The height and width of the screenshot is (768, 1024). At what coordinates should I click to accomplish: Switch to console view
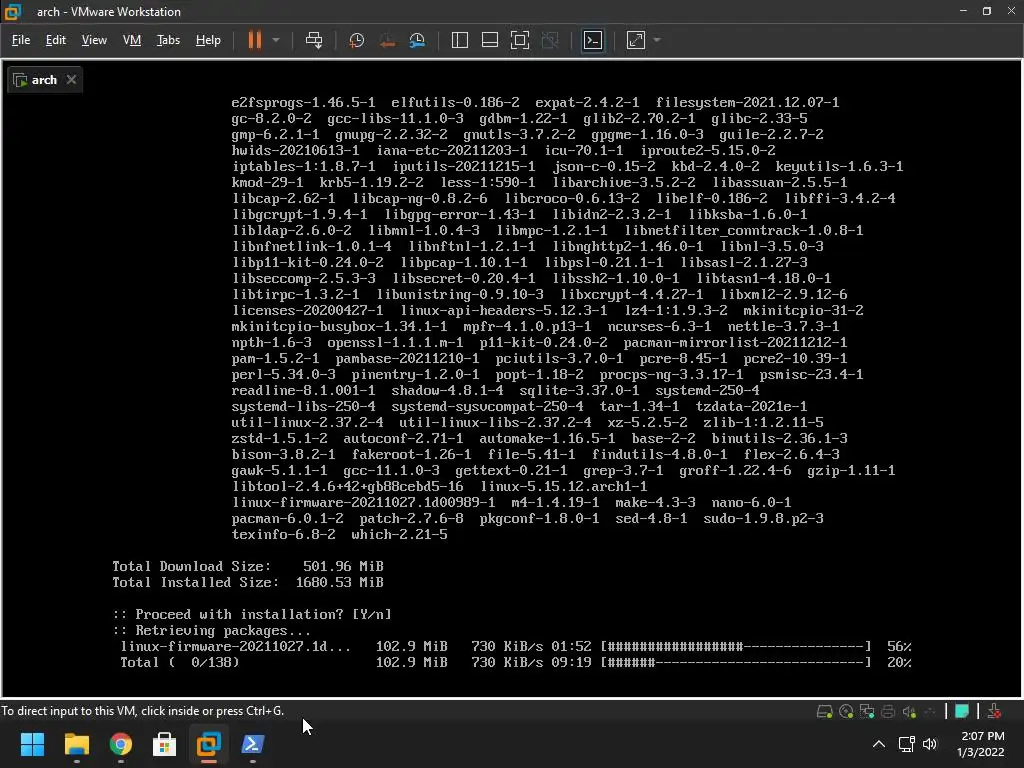point(592,40)
